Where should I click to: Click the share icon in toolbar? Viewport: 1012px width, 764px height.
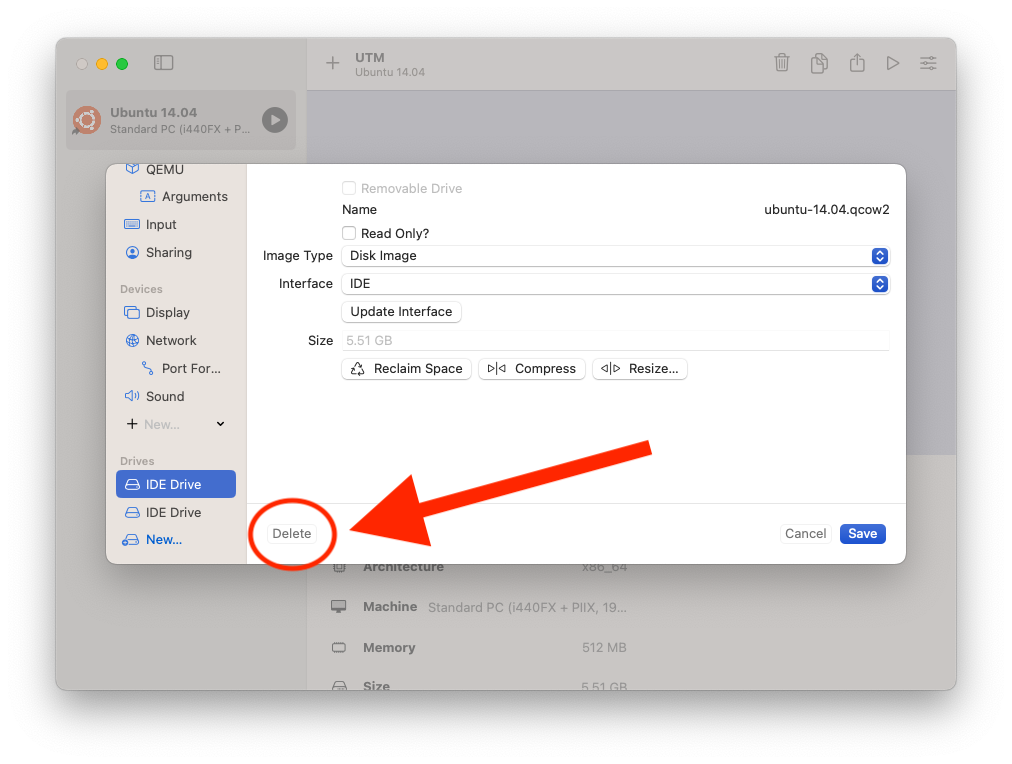[857, 63]
